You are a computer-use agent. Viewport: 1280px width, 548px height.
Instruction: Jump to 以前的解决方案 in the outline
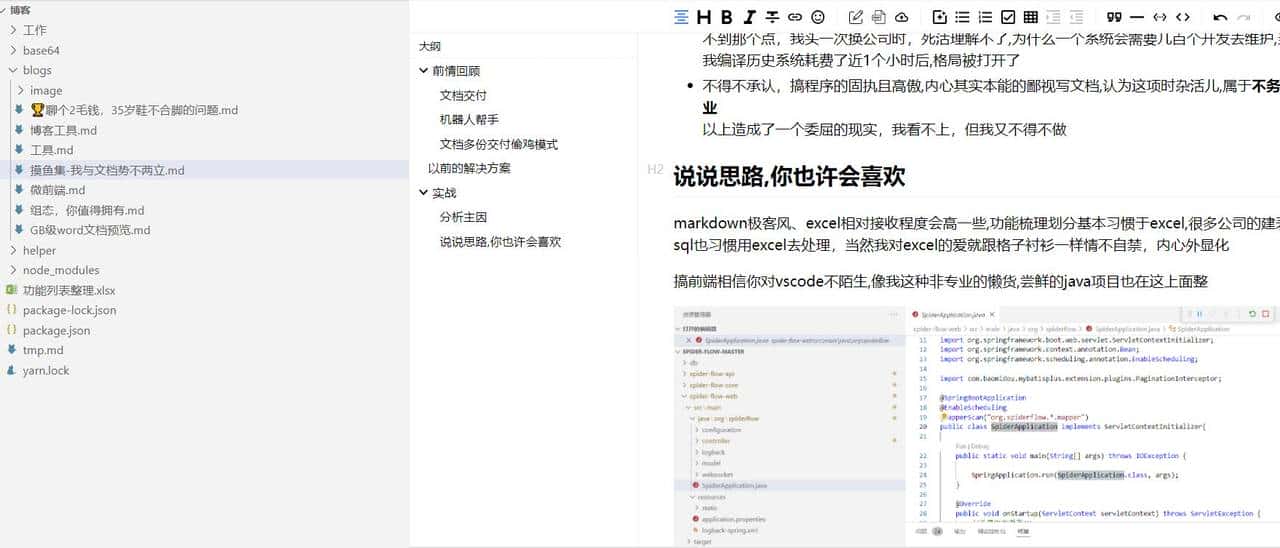point(469,168)
